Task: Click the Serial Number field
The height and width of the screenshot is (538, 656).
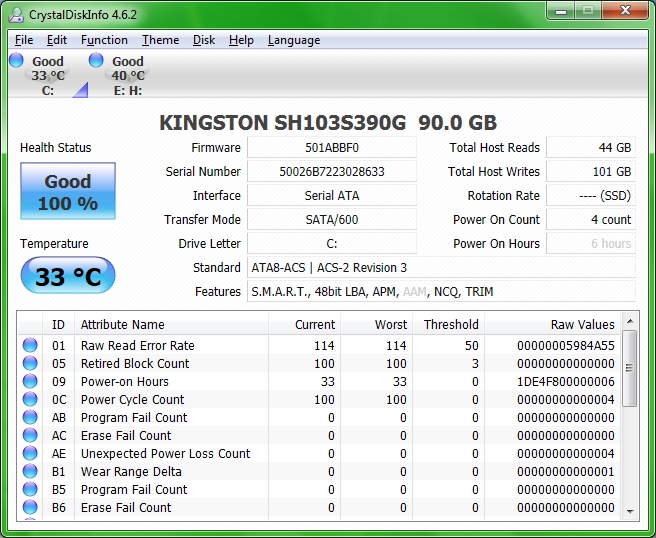Action: coord(331,172)
